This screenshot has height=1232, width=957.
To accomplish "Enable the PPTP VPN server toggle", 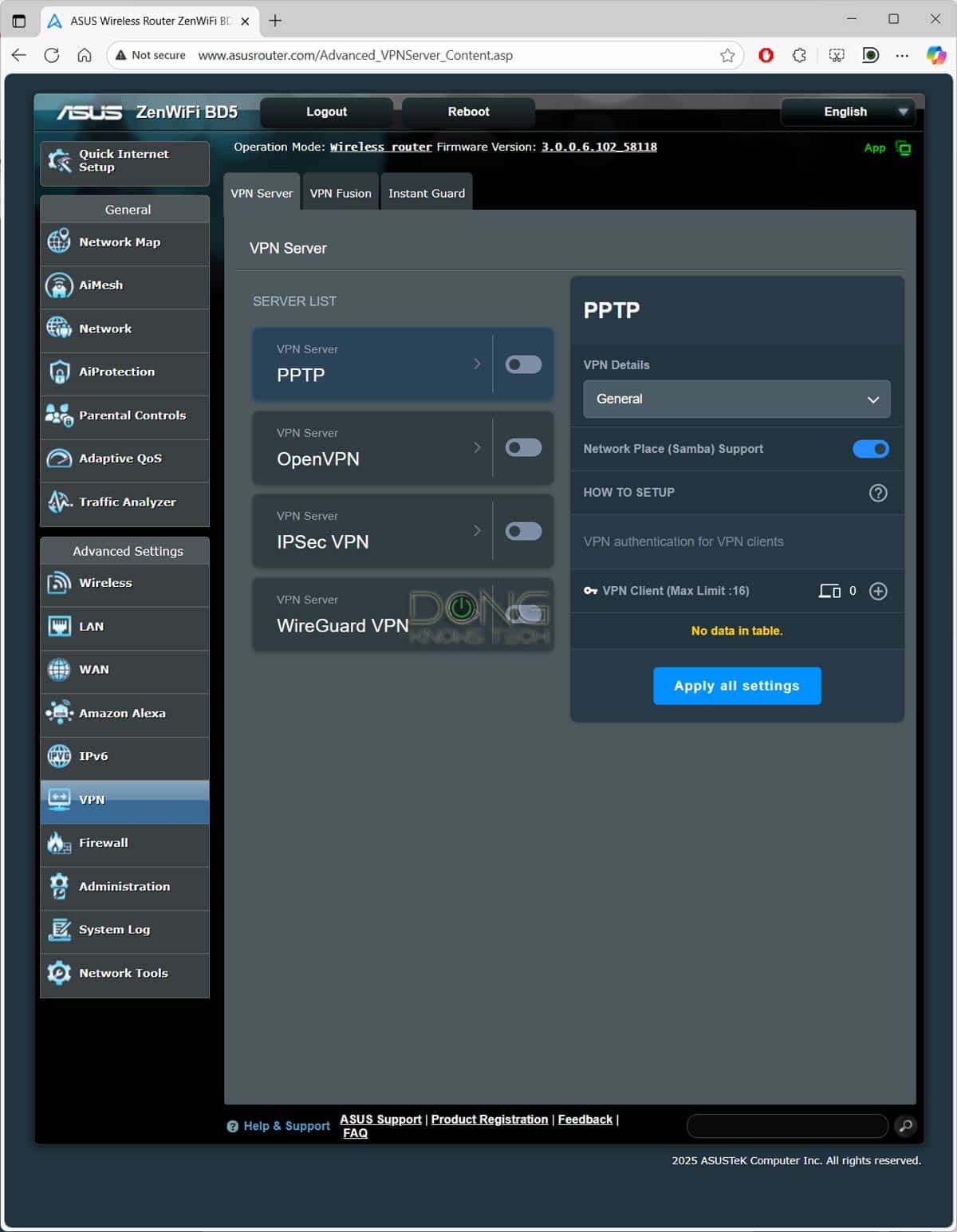I will [x=523, y=364].
